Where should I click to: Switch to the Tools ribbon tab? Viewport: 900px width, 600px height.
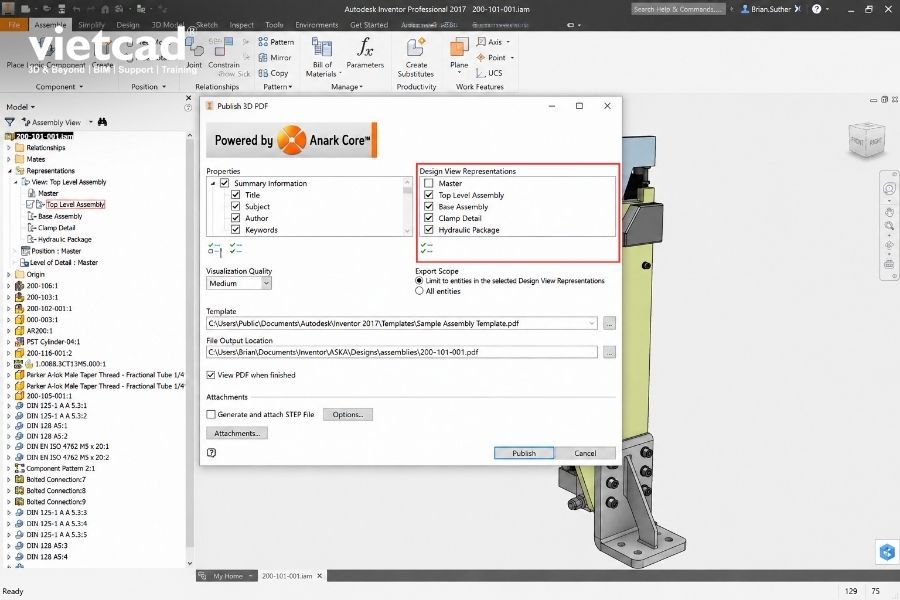[274, 25]
